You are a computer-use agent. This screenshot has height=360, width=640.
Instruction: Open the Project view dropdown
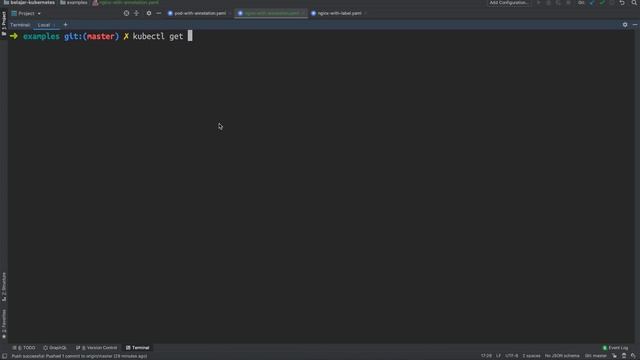(x=27, y=13)
